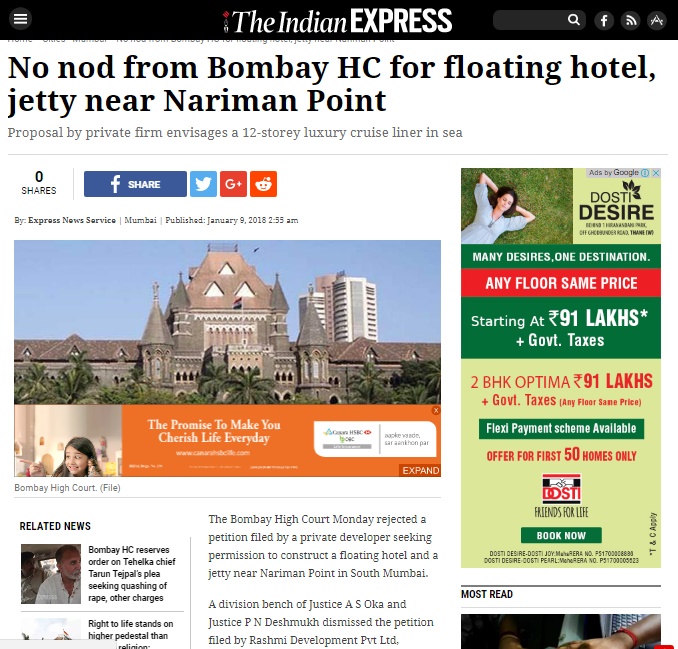Click into the header search field
This screenshot has height=649, width=678.
tap(530, 20)
